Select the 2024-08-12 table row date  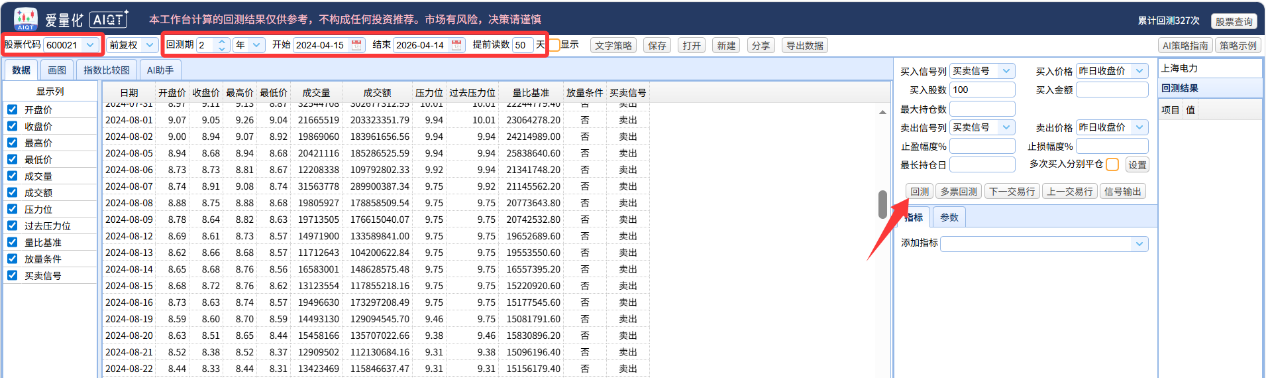(129, 235)
